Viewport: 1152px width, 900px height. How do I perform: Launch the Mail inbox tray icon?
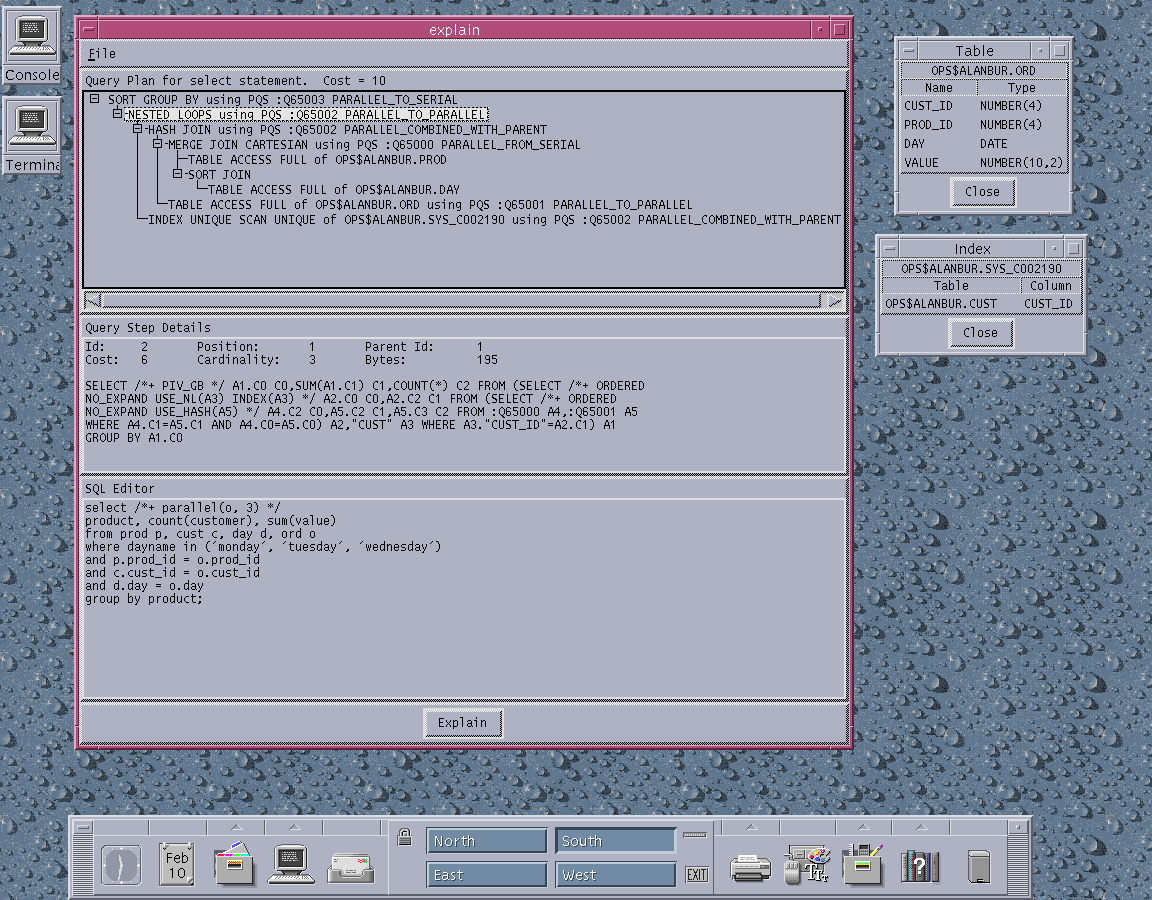351,864
